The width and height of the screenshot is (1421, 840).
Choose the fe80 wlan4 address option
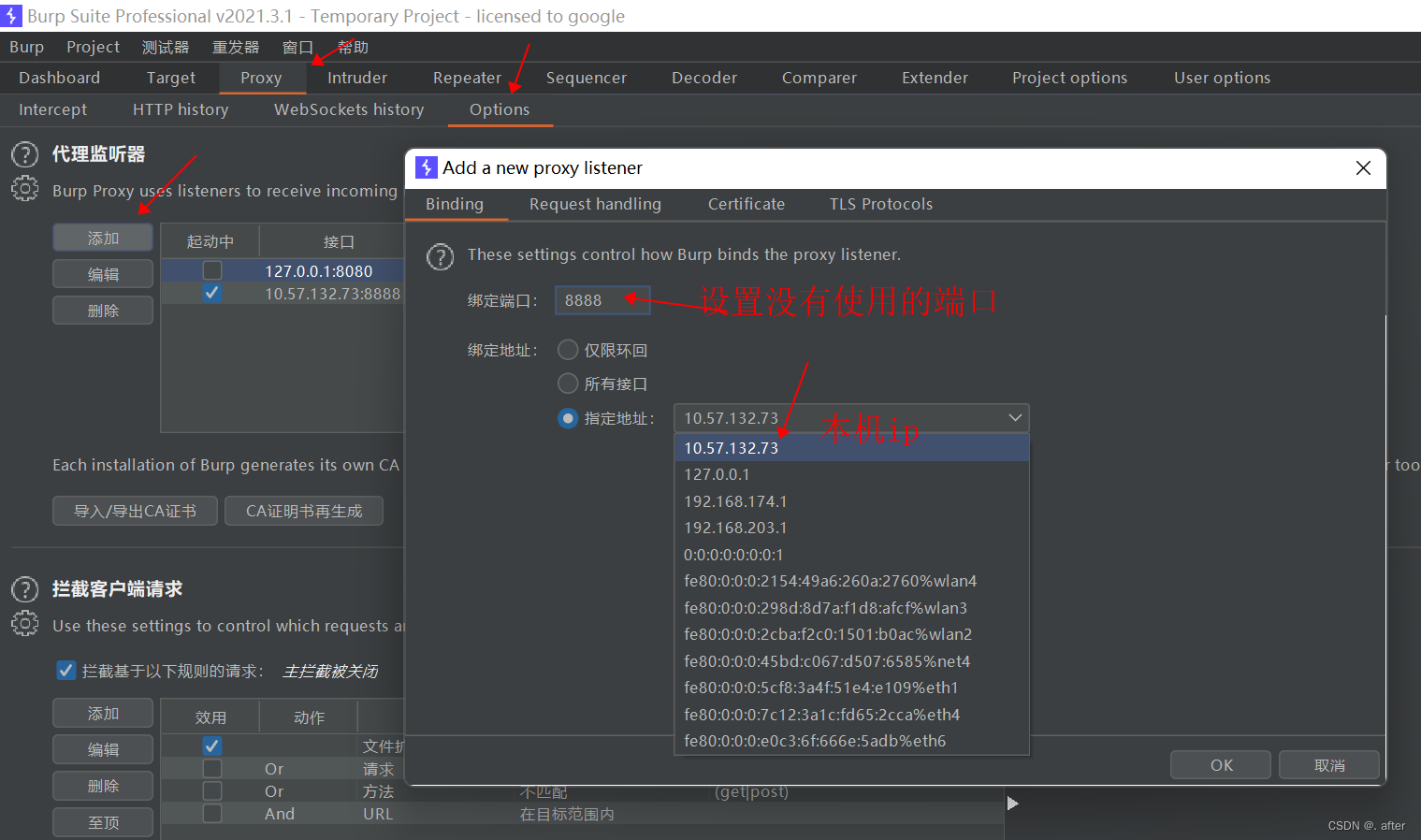point(851,581)
